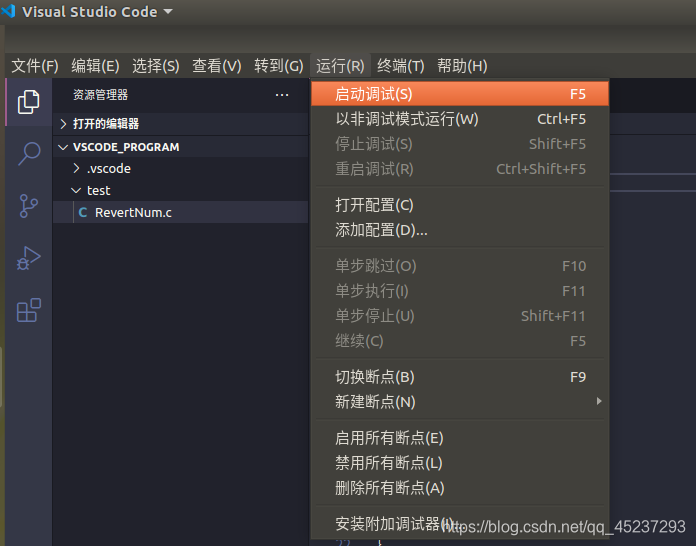Screen dimensions: 696x546
Task: Open the Run and Debug view
Action: point(28,258)
